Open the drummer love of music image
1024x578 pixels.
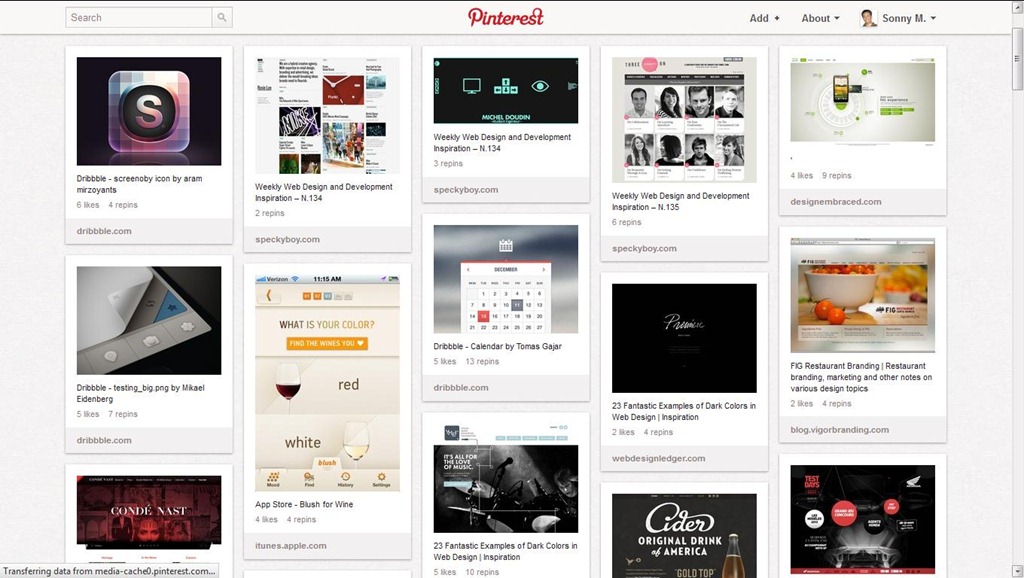pos(505,478)
